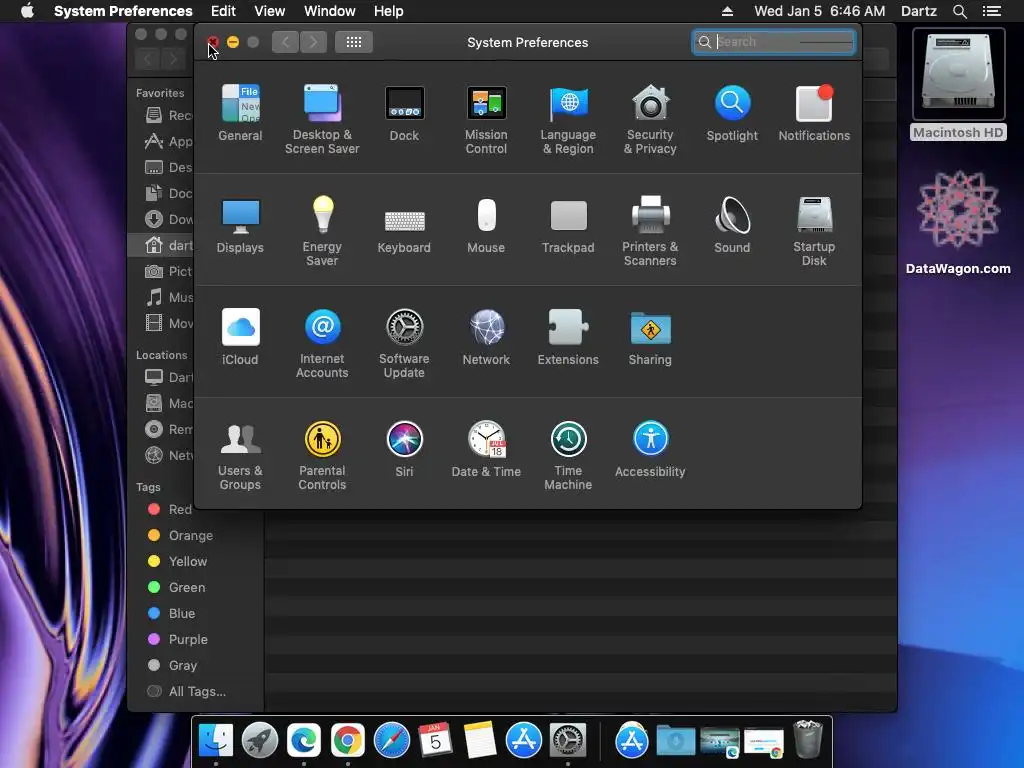The width and height of the screenshot is (1024, 768).
Task: Open Siri preferences
Action: click(x=404, y=449)
